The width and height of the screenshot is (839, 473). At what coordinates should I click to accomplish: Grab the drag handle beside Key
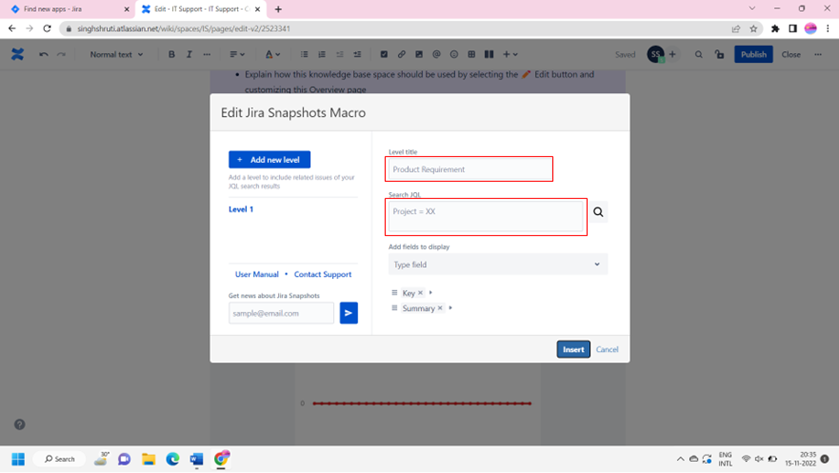pos(394,293)
